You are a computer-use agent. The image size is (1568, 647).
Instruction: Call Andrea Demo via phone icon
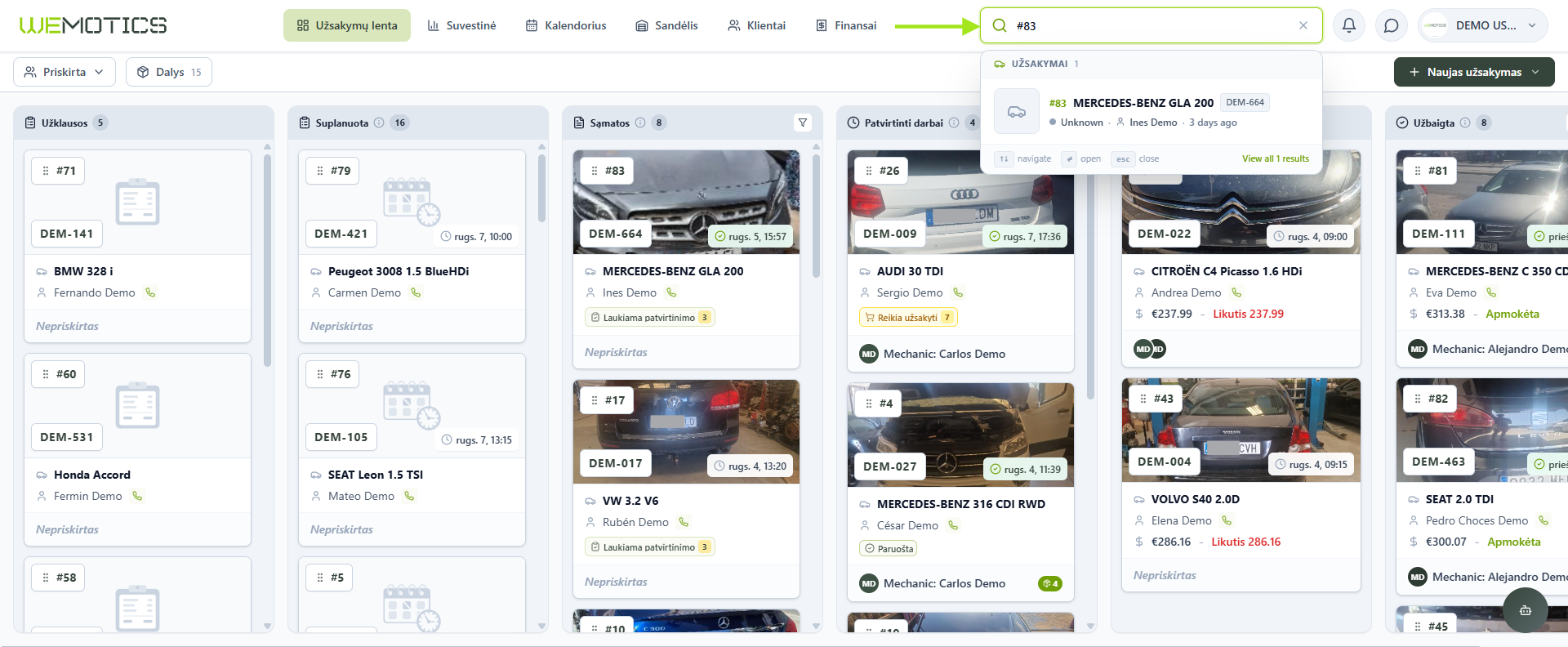[1236, 292]
